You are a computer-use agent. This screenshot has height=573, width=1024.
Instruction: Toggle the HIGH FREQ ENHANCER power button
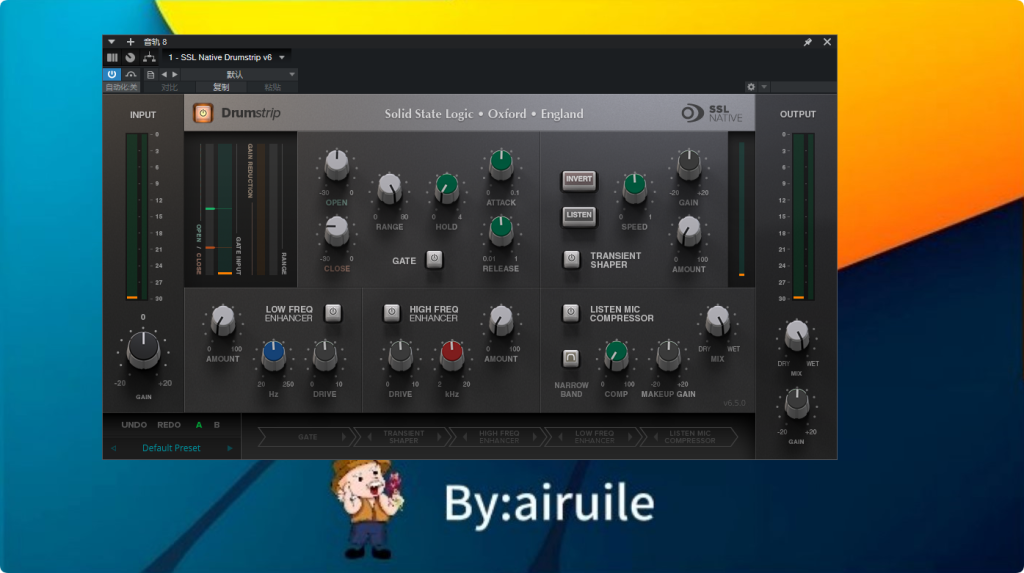(391, 313)
